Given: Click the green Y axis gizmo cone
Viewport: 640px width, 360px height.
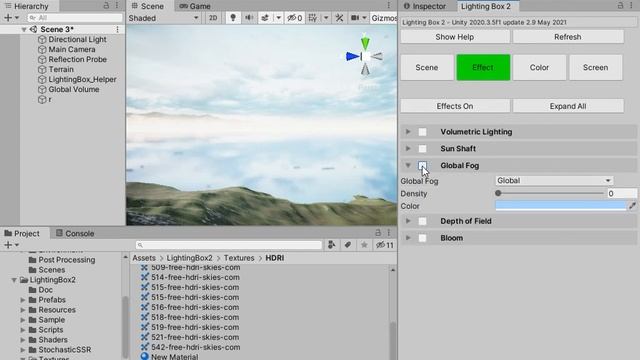Looking at the screenshot, I should coord(365,43).
